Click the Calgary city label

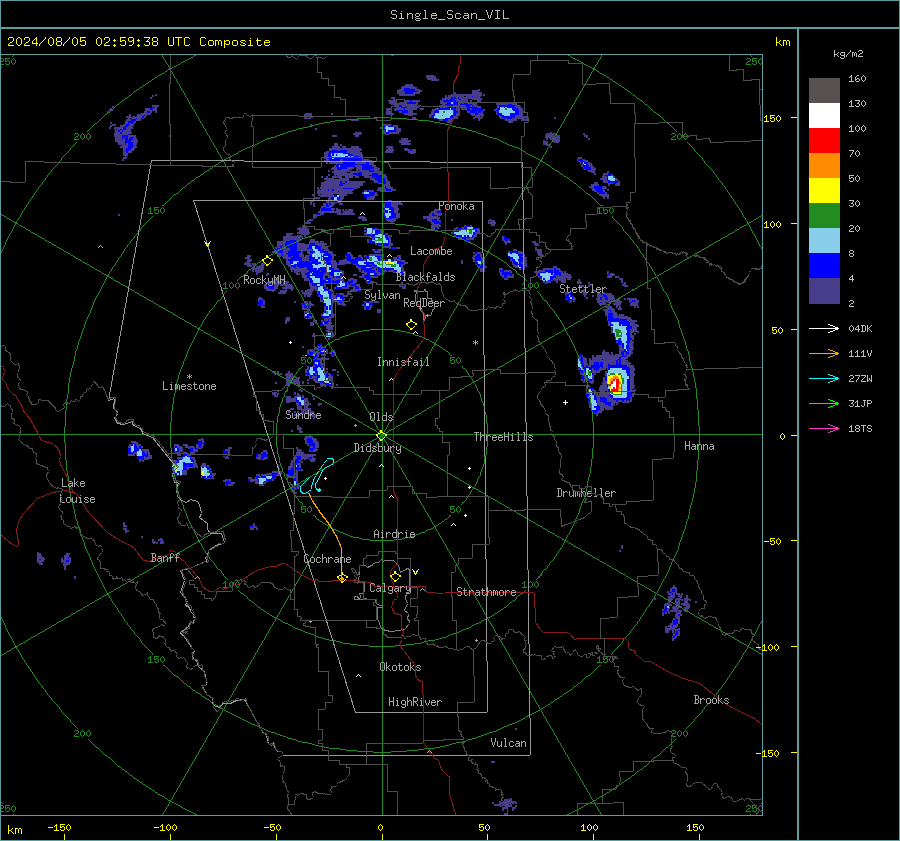[x=390, y=588]
